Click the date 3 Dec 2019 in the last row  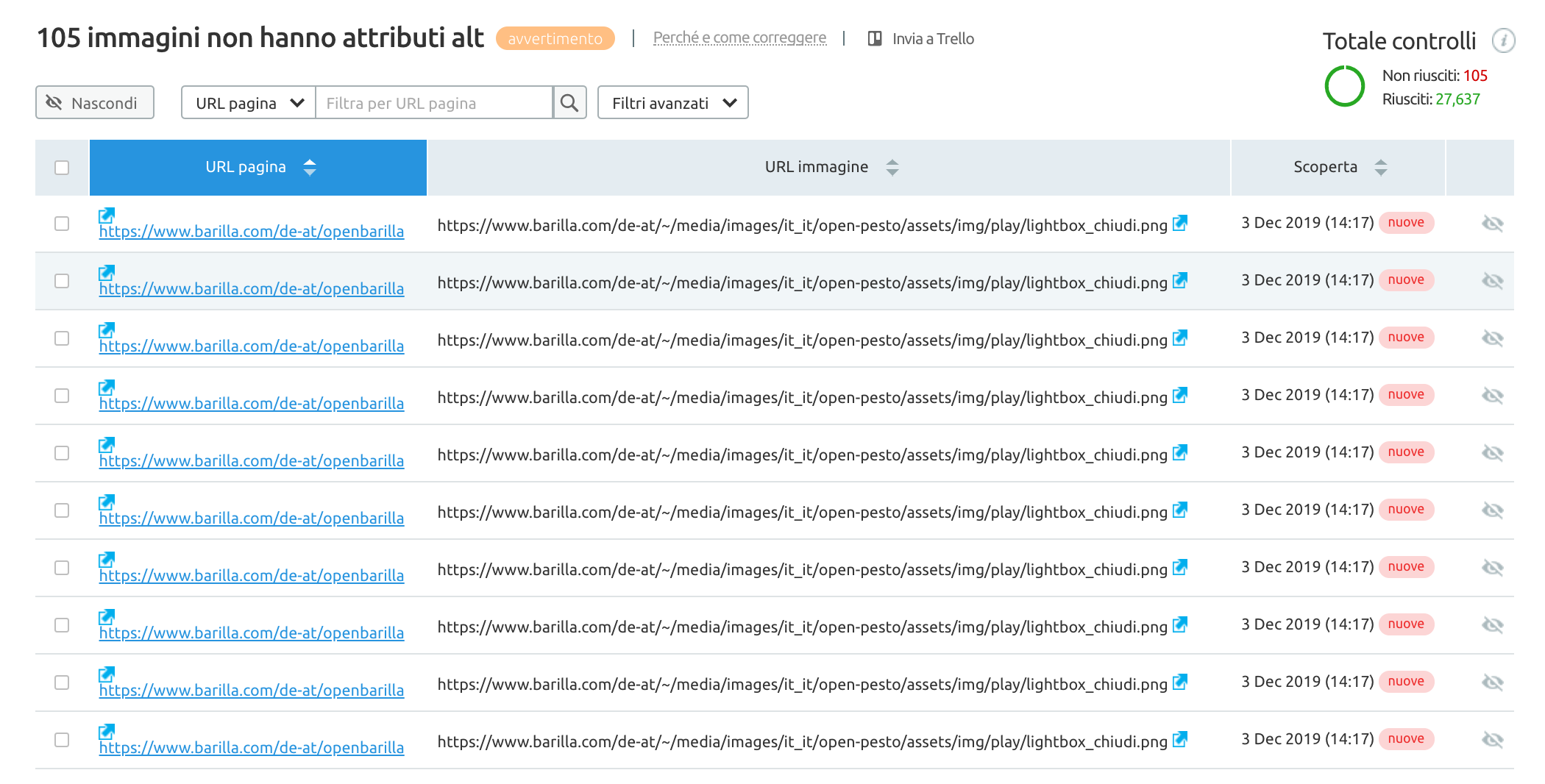point(1307,739)
